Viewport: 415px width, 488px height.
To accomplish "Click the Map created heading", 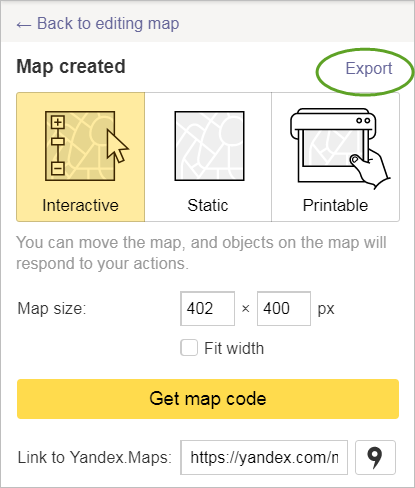I will (71, 66).
